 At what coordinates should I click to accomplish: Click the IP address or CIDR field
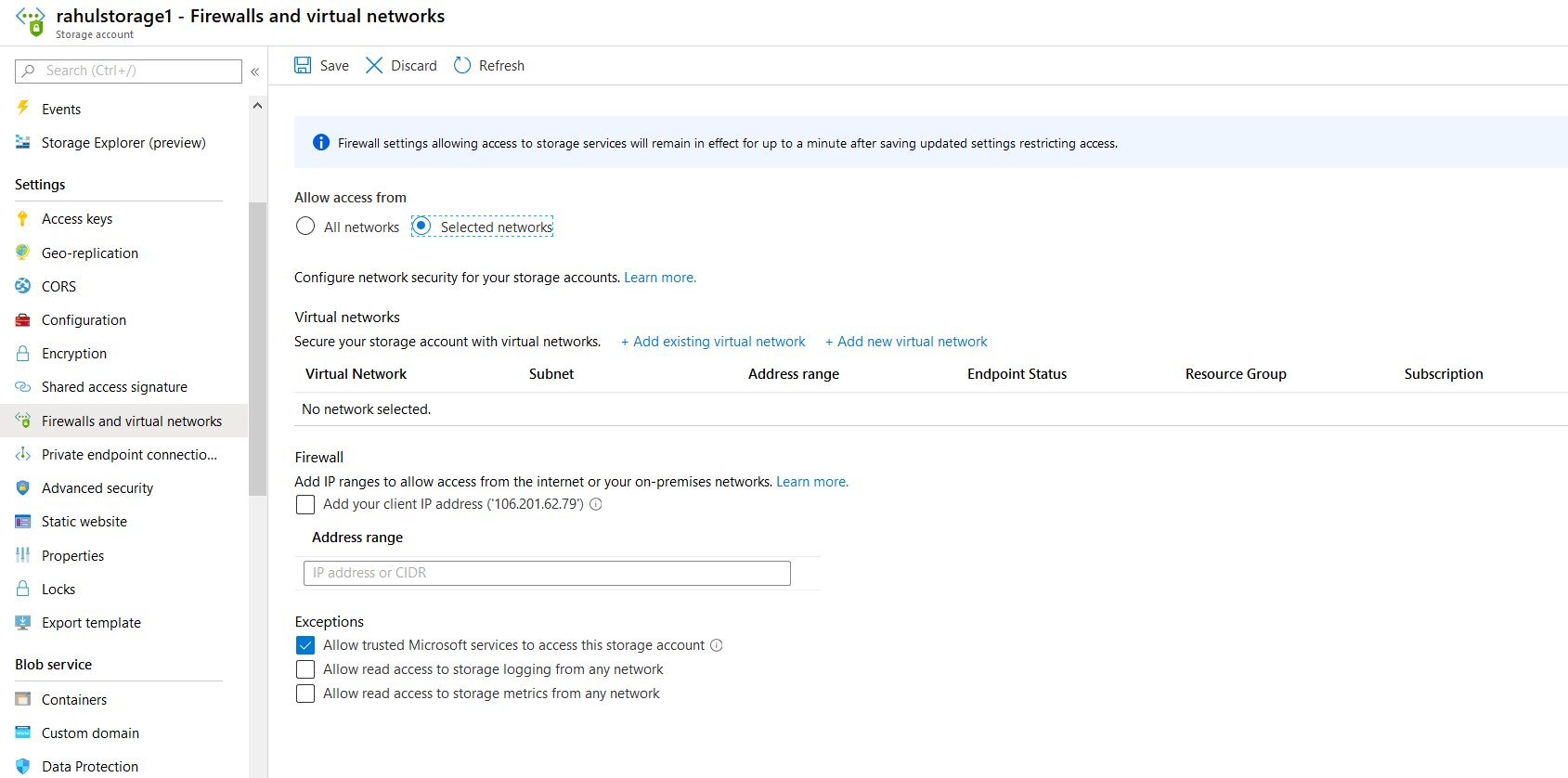coord(547,573)
